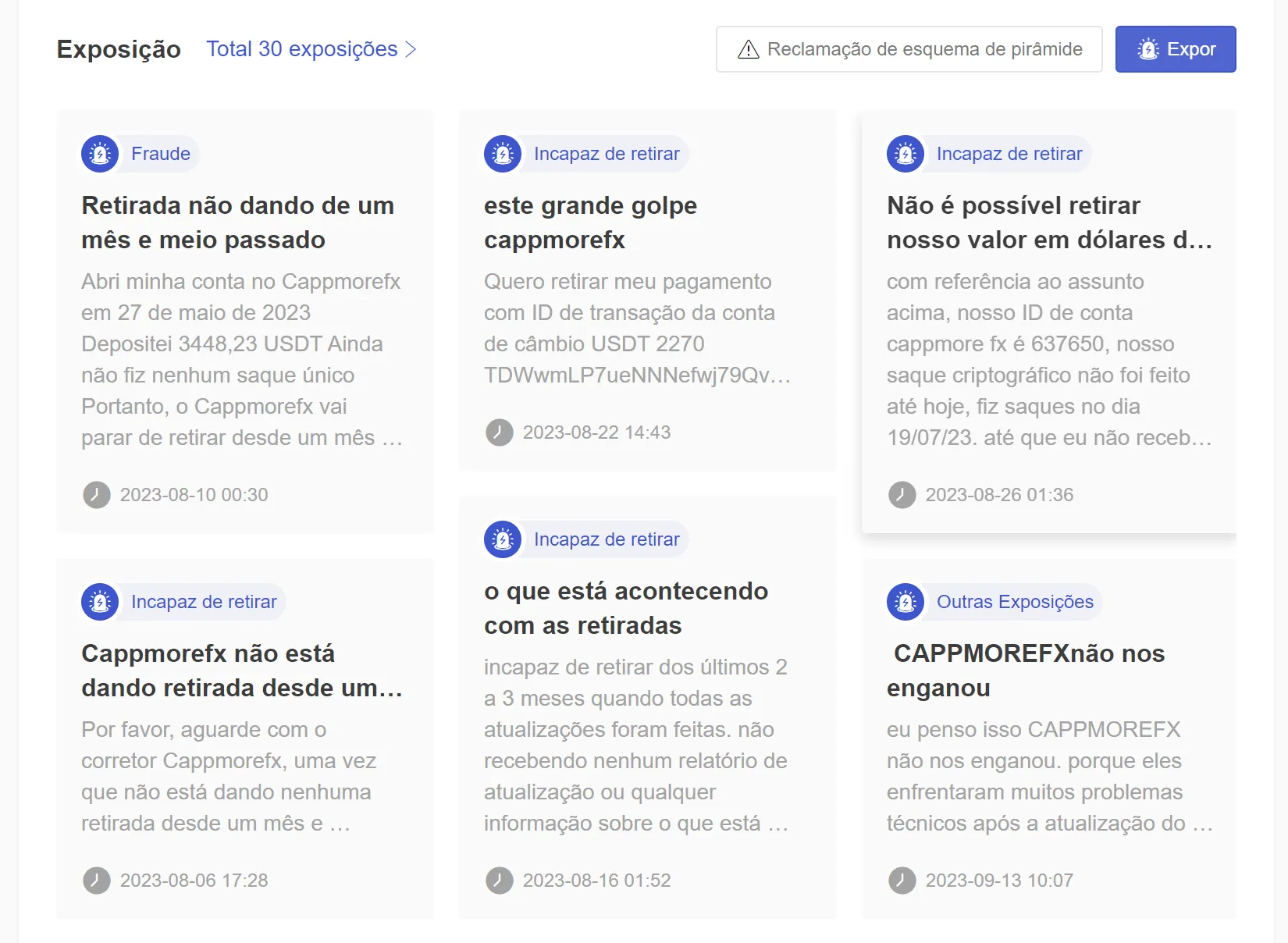
Task: Click the alarm icon on the Fraude card
Action: pos(100,154)
